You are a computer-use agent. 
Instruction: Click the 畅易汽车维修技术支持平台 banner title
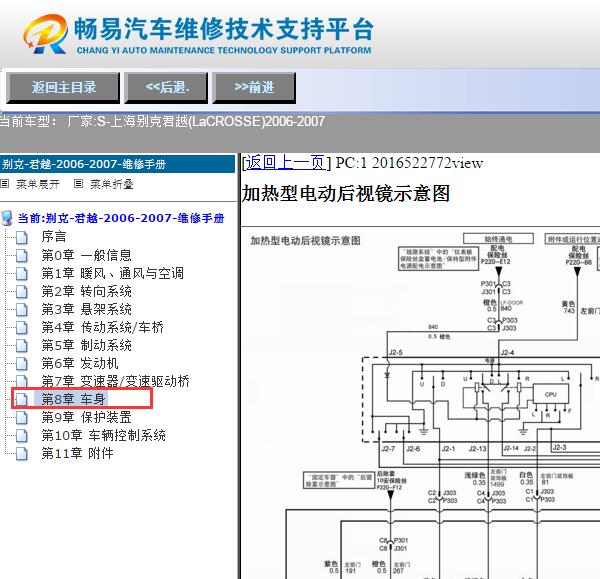pyautogui.click(x=224, y=29)
